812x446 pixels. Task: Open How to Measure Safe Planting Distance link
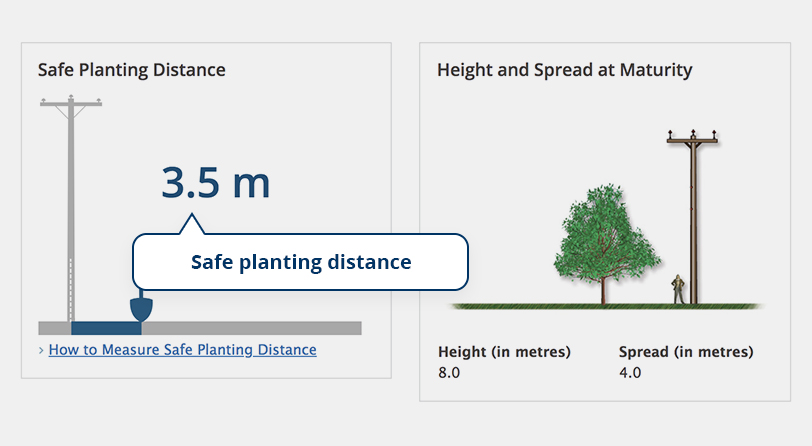(182, 350)
